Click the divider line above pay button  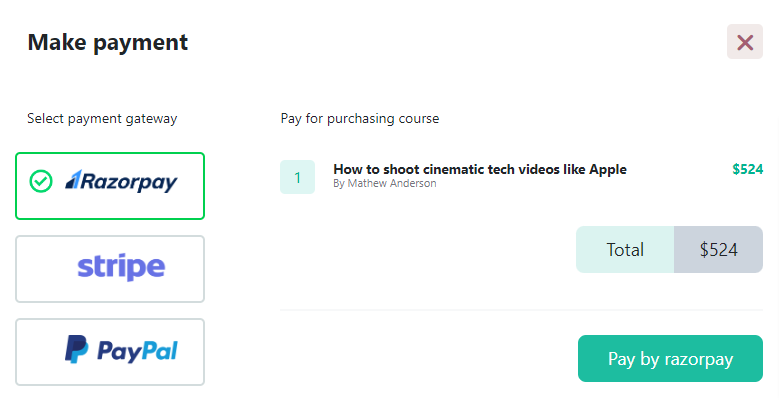point(521,310)
